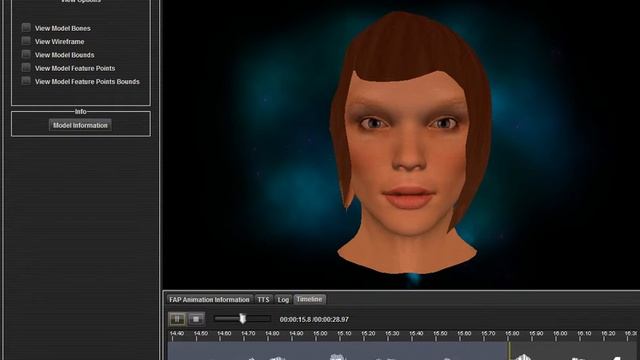
Task: Switch to the Log tab
Action: tap(283, 300)
